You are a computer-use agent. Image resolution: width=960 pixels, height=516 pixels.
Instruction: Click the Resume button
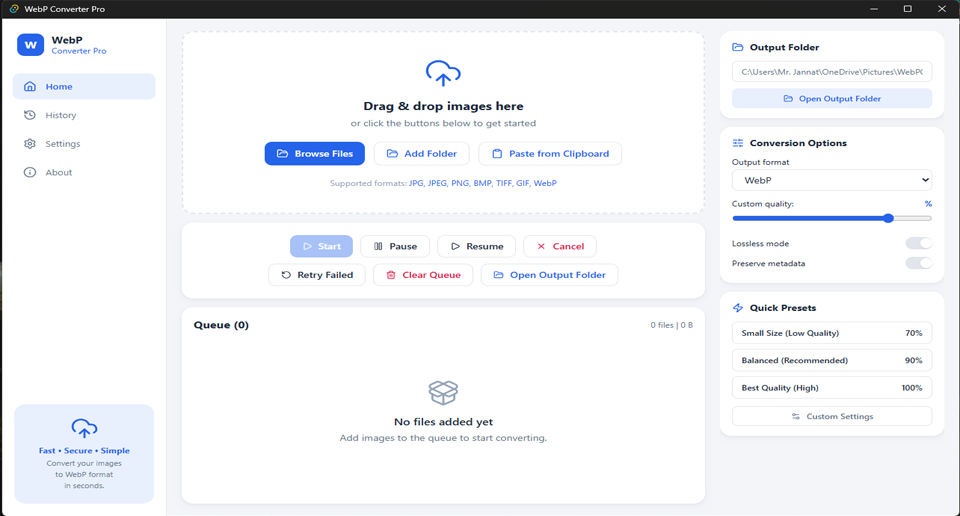click(x=476, y=246)
